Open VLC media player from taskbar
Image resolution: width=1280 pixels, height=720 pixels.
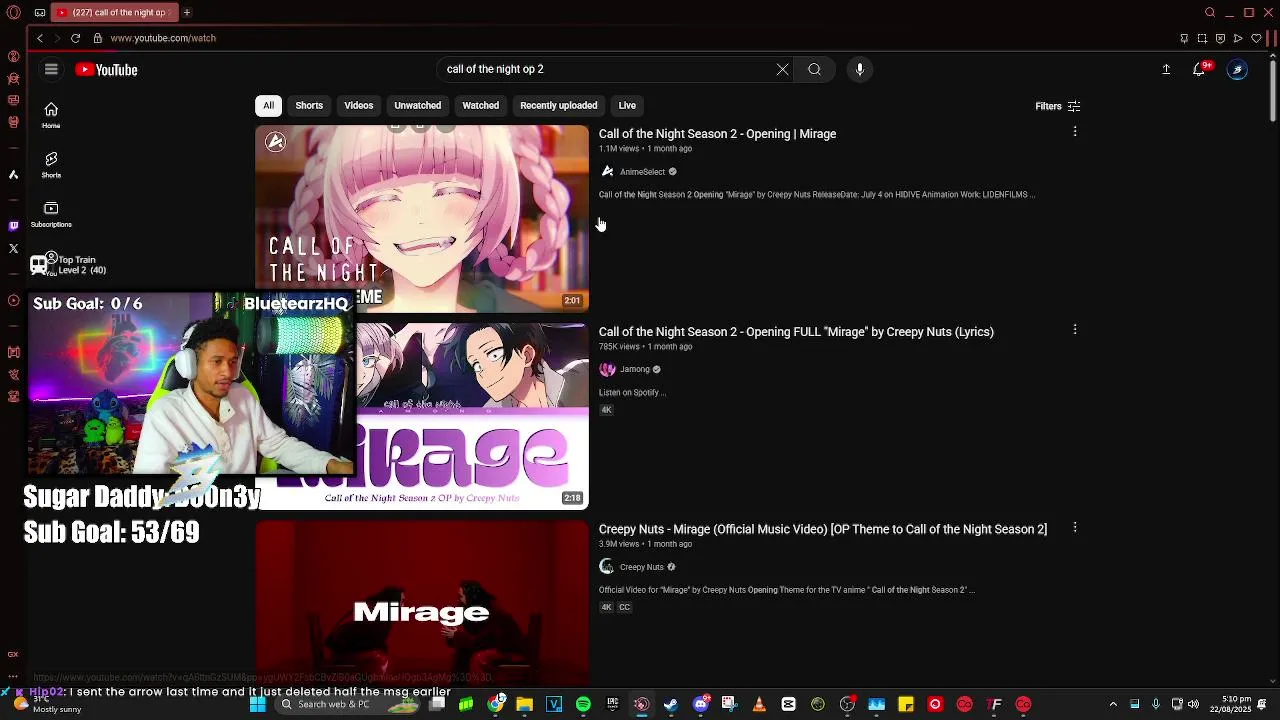click(759, 704)
